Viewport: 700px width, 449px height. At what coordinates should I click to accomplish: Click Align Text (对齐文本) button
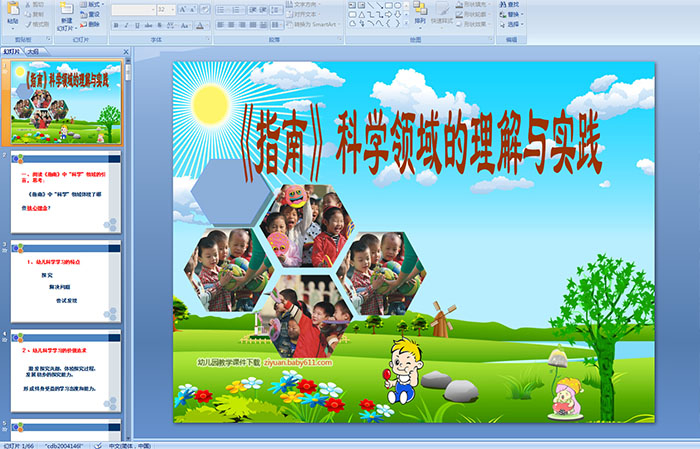pyautogui.click(x=305, y=14)
